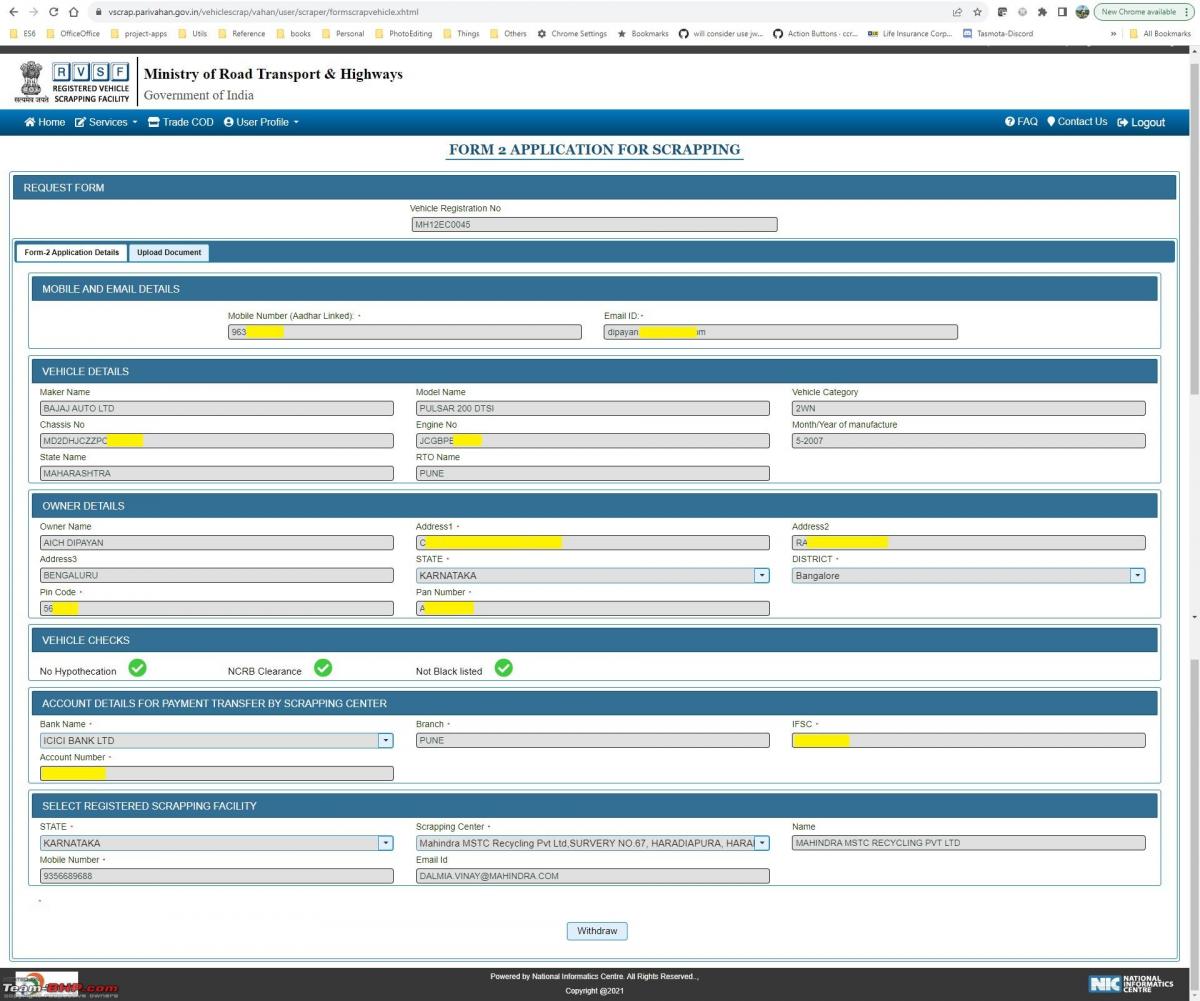Toggle the Chrome side panel
The width and height of the screenshot is (1200, 1001).
(x=1062, y=12)
